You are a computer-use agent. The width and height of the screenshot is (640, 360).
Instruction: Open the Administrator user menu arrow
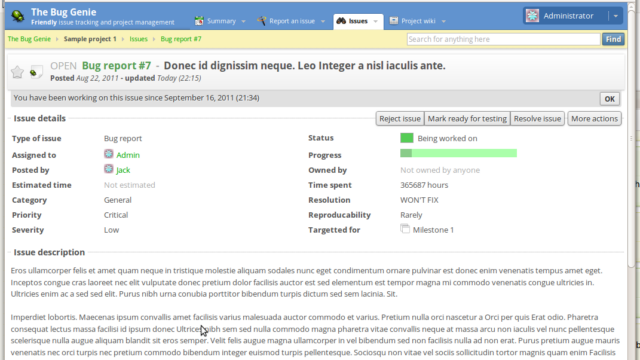pyautogui.click(x=616, y=16)
